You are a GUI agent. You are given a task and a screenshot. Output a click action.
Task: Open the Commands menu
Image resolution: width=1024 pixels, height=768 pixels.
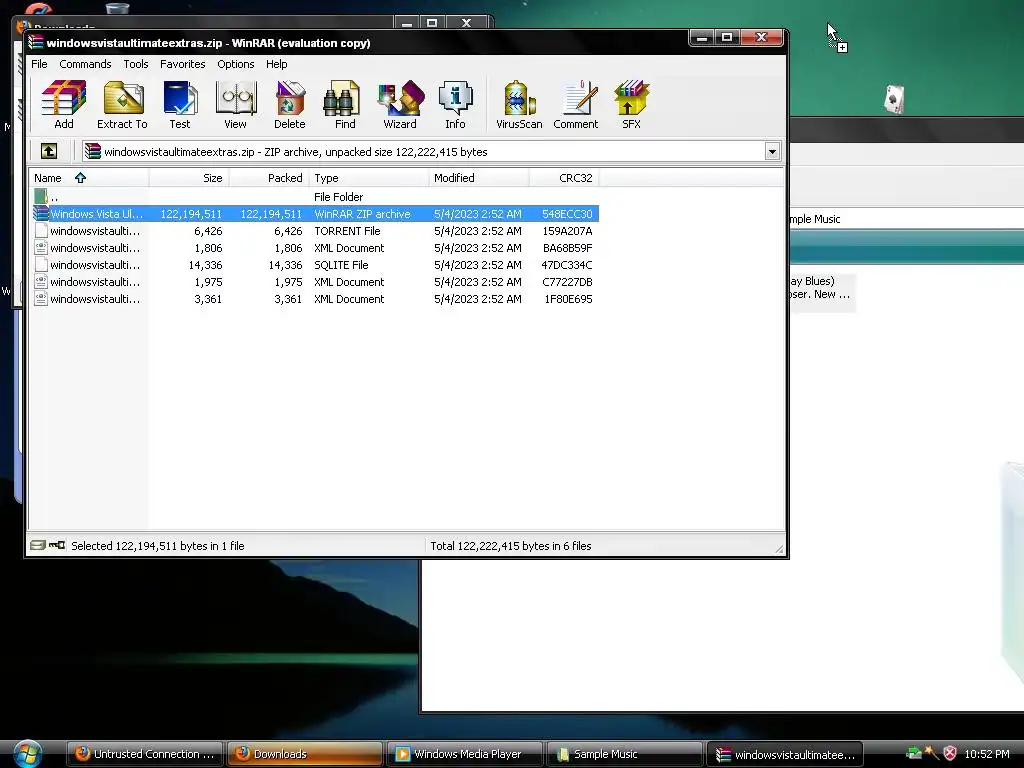point(86,64)
